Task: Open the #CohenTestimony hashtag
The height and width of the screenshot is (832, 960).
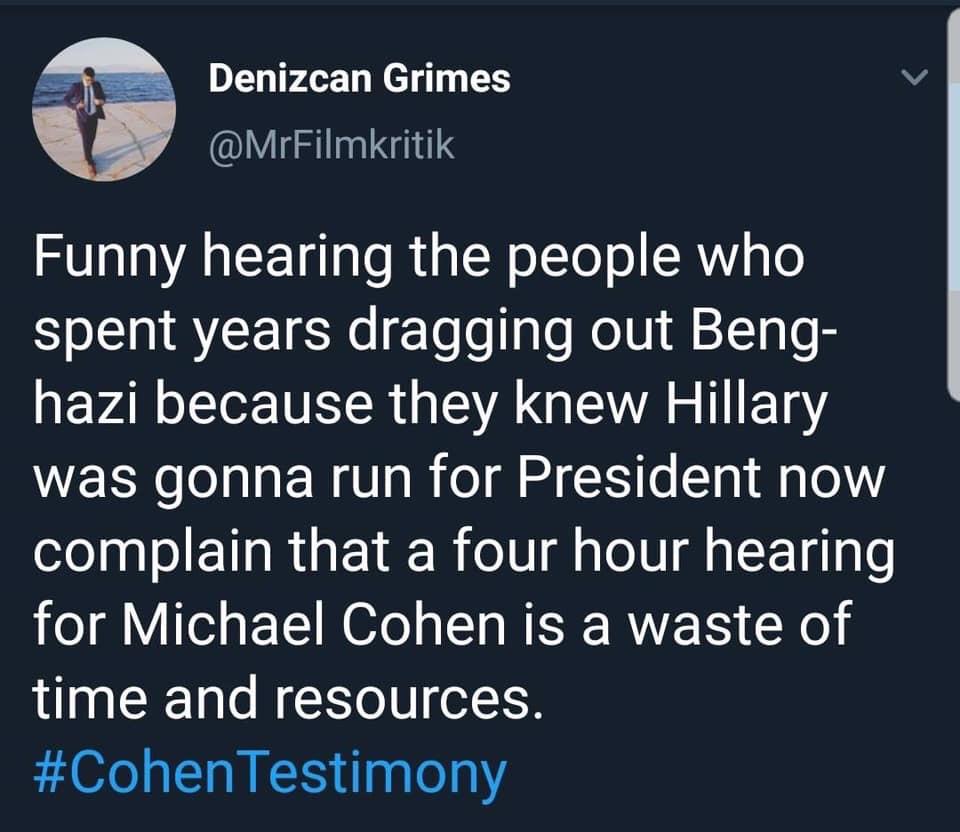Action: (269, 773)
